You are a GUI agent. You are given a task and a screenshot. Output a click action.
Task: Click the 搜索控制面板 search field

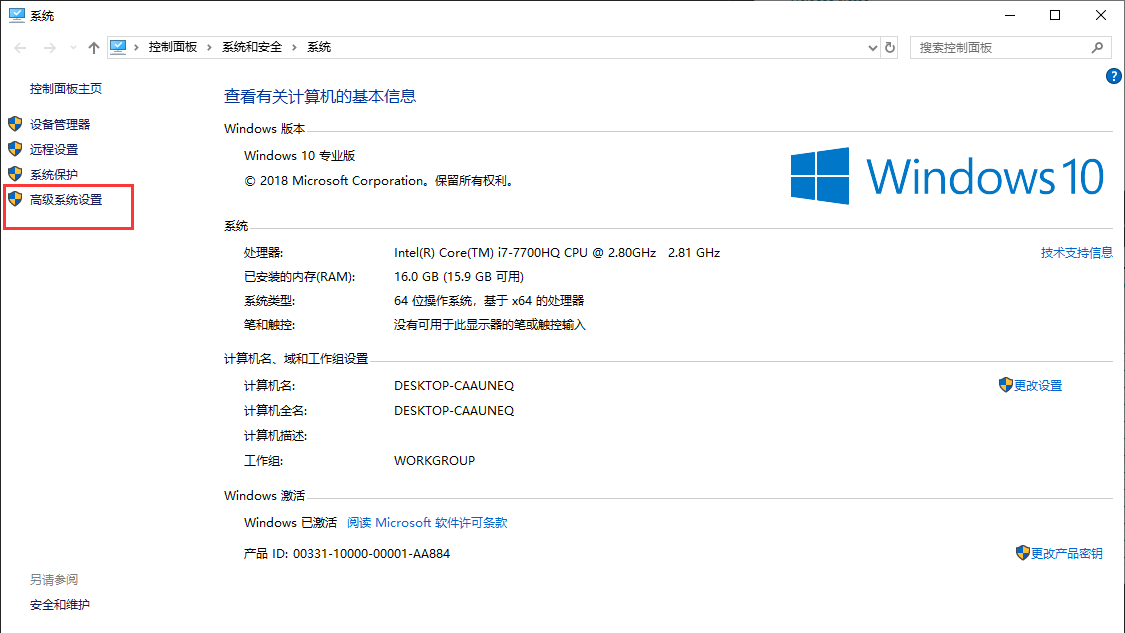point(1011,47)
